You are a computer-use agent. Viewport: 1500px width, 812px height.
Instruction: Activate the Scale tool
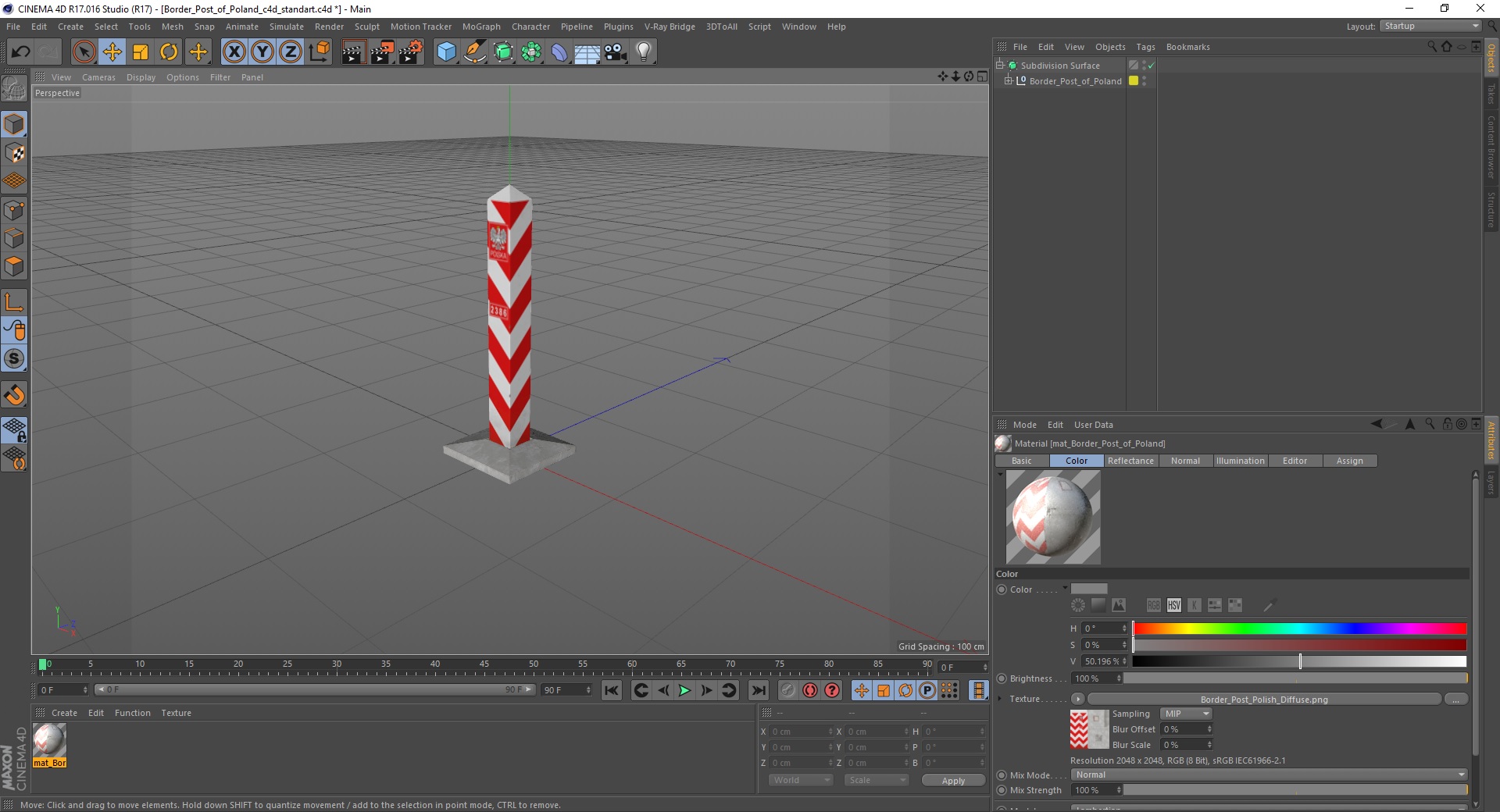point(141,52)
